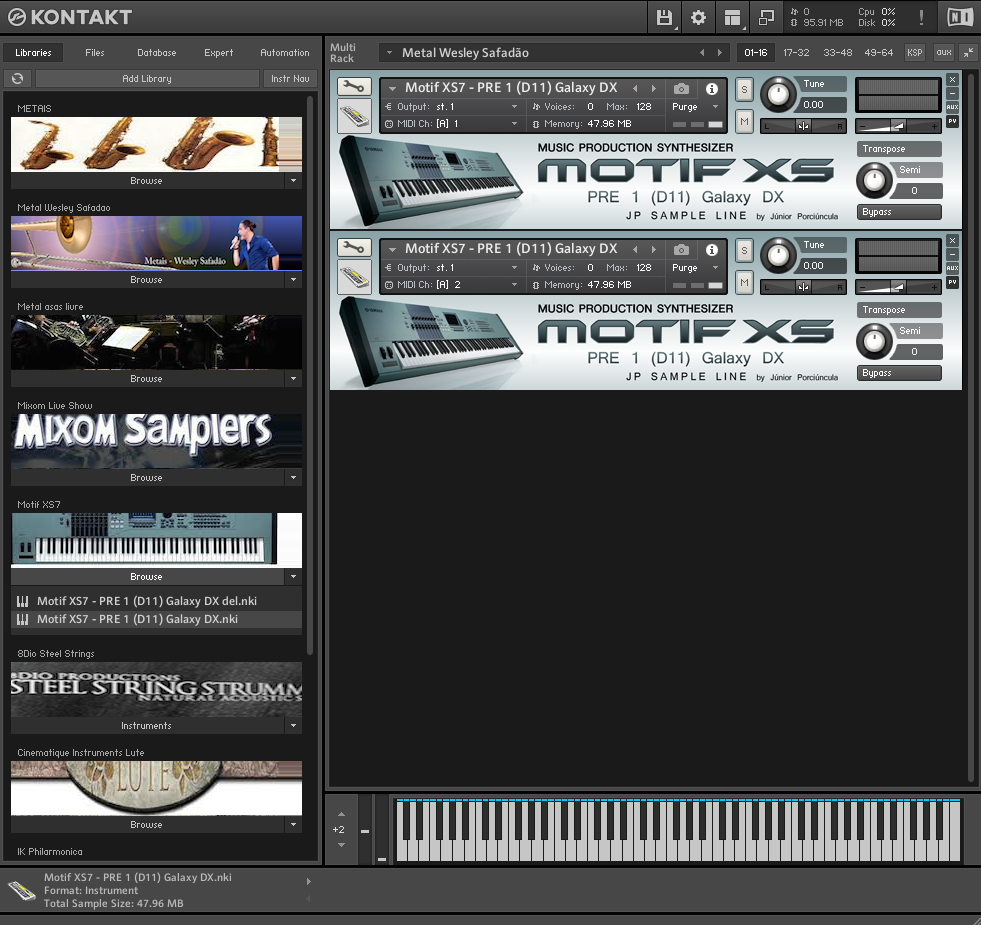981x925 pixels.
Task: Minimize the MIDI Ch 2 instrument header
Action: coord(952,254)
